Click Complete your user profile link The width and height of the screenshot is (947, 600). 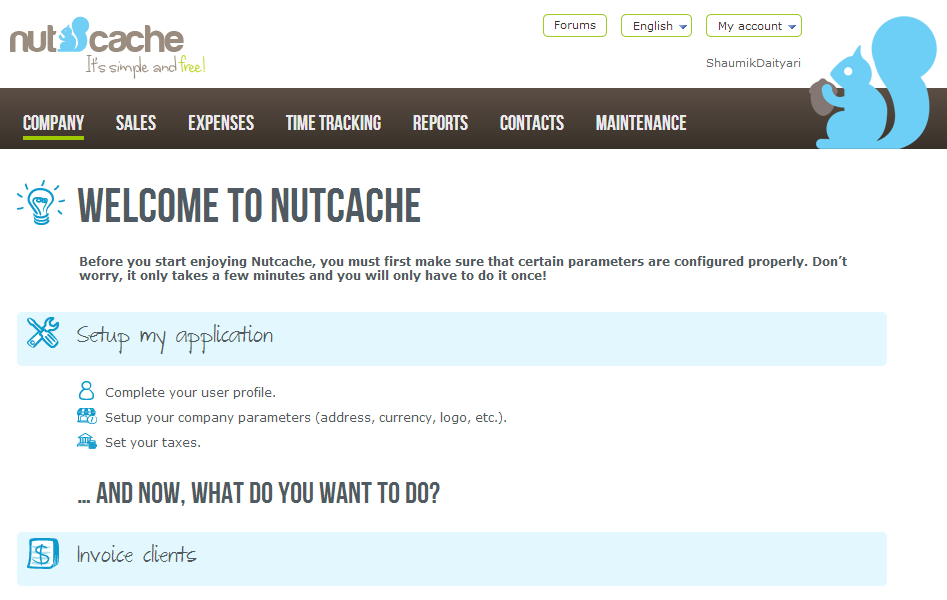tap(190, 393)
